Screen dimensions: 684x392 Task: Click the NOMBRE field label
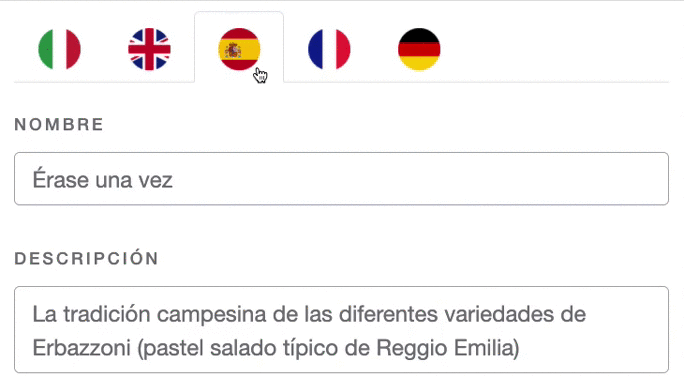pos(59,125)
